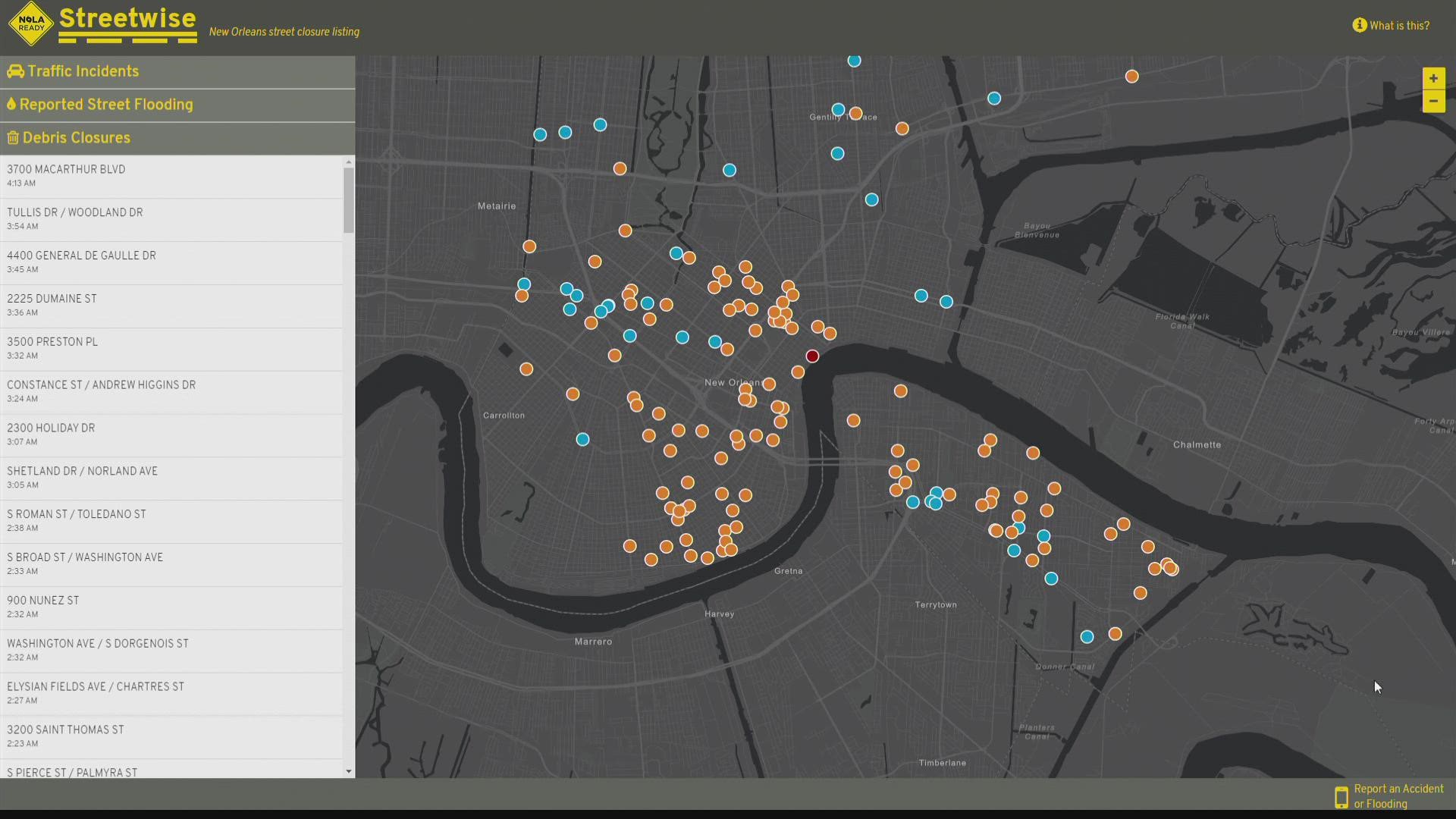Click the Streetwise title text

point(127,18)
